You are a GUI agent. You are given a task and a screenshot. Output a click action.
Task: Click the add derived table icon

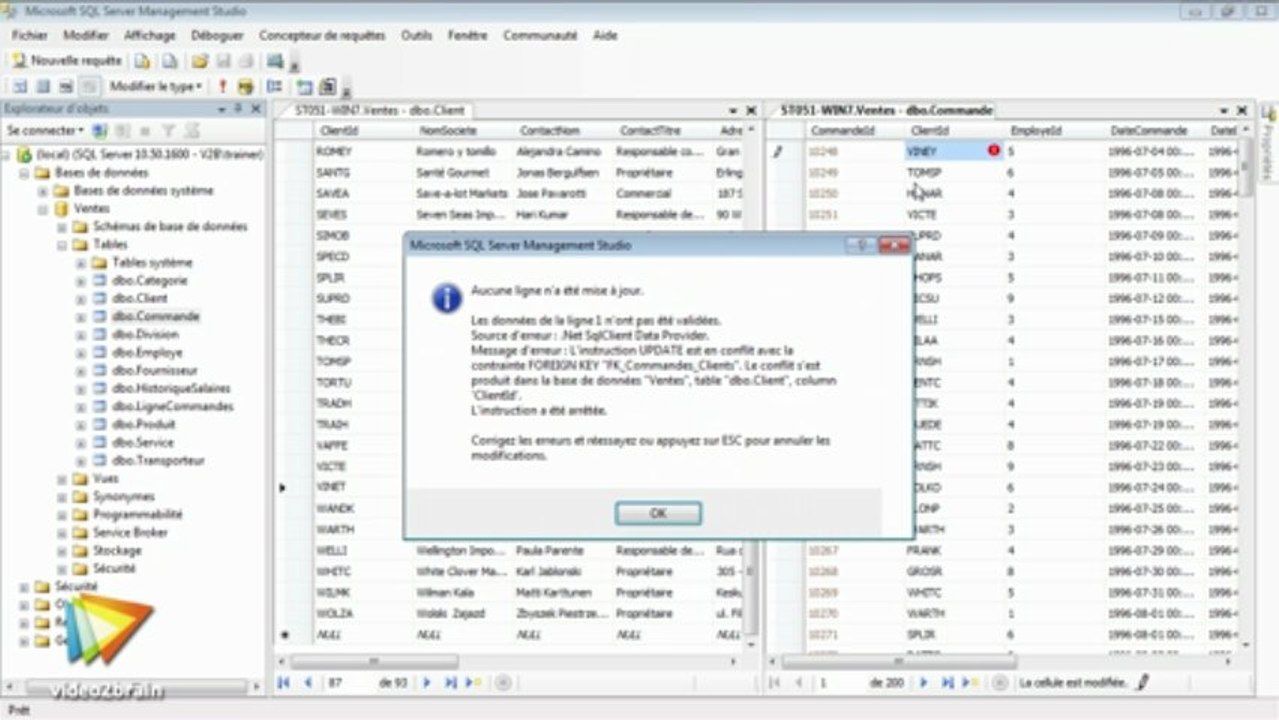pos(327,87)
